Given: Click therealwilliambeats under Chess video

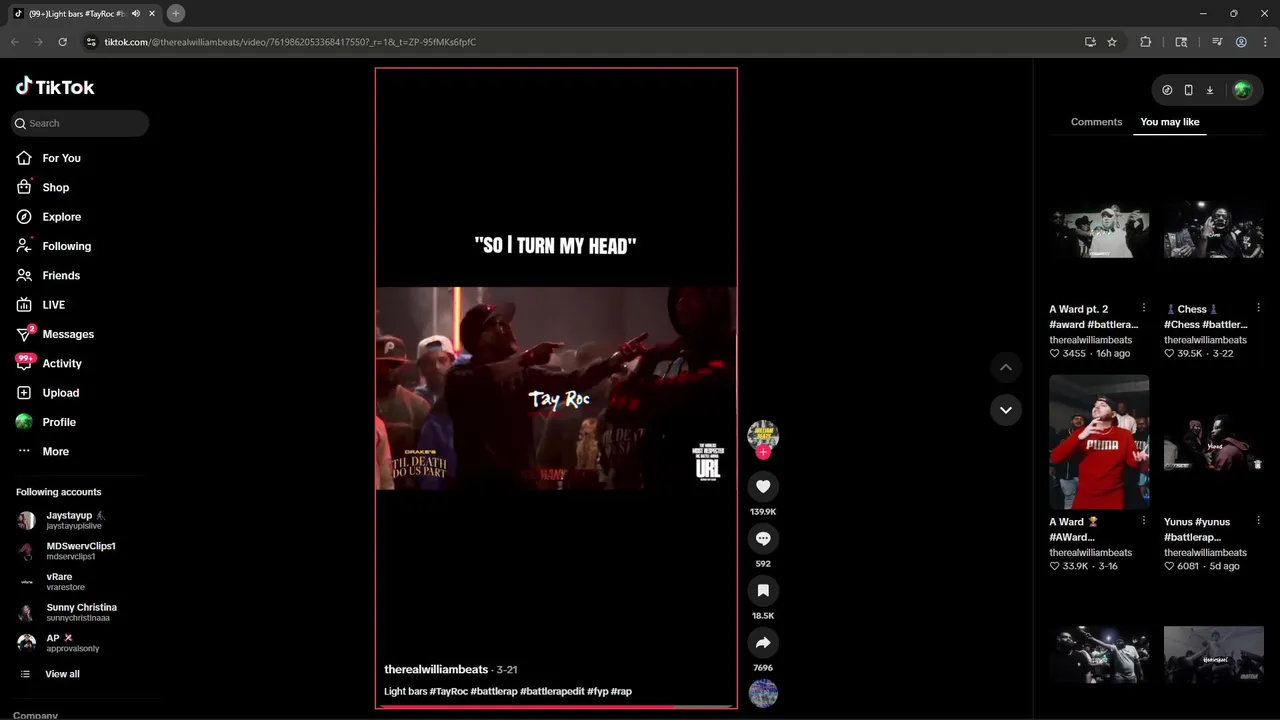Looking at the screenshot, I should (1205, 340).
